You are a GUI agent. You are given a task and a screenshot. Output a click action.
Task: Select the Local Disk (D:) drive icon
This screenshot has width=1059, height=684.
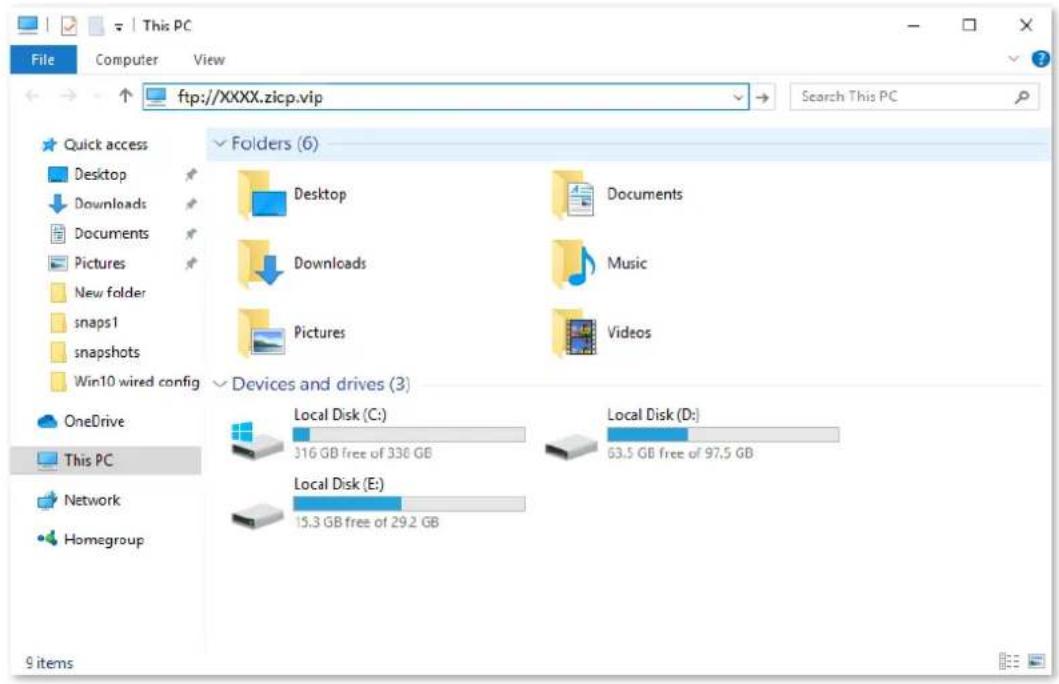(571, 446)
